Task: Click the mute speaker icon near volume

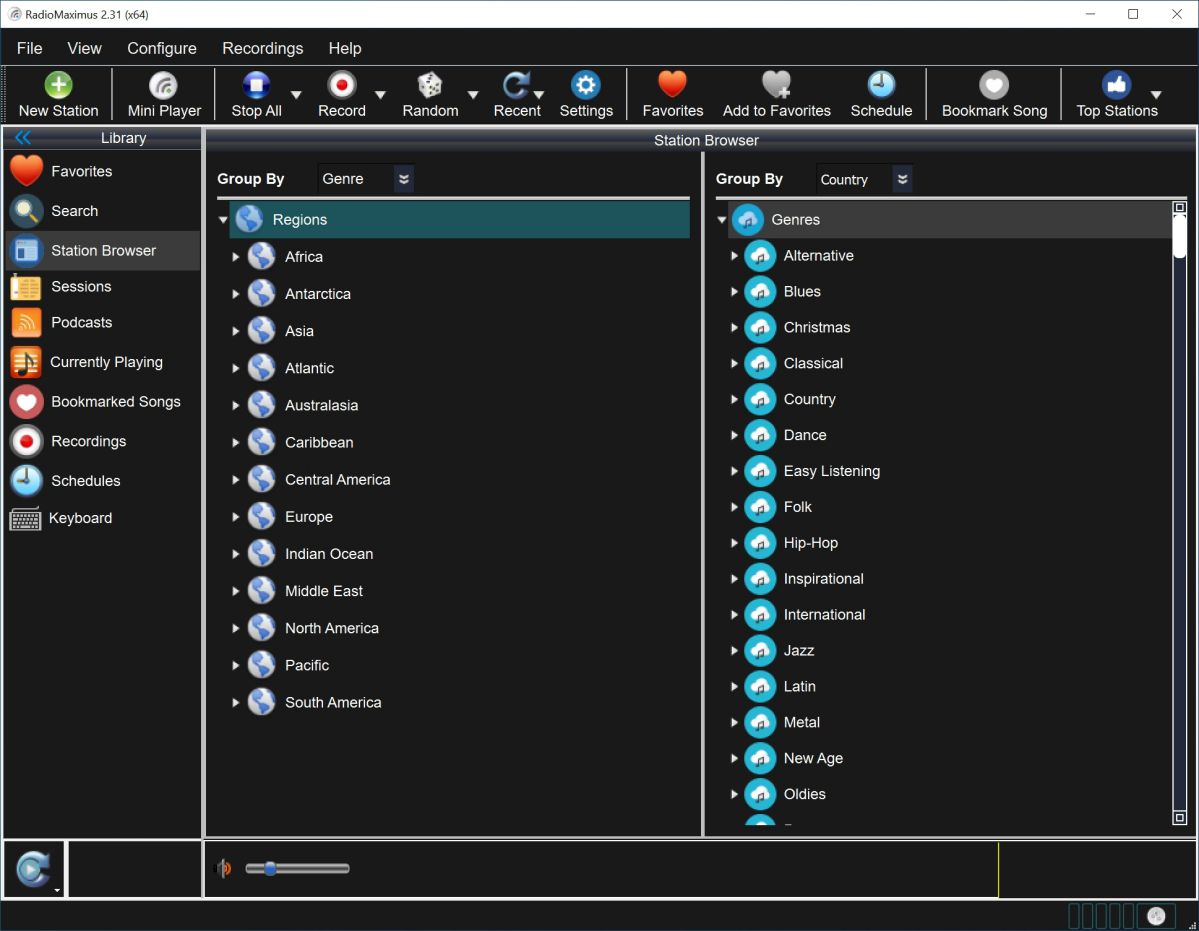Action: (x=224, y=868)
